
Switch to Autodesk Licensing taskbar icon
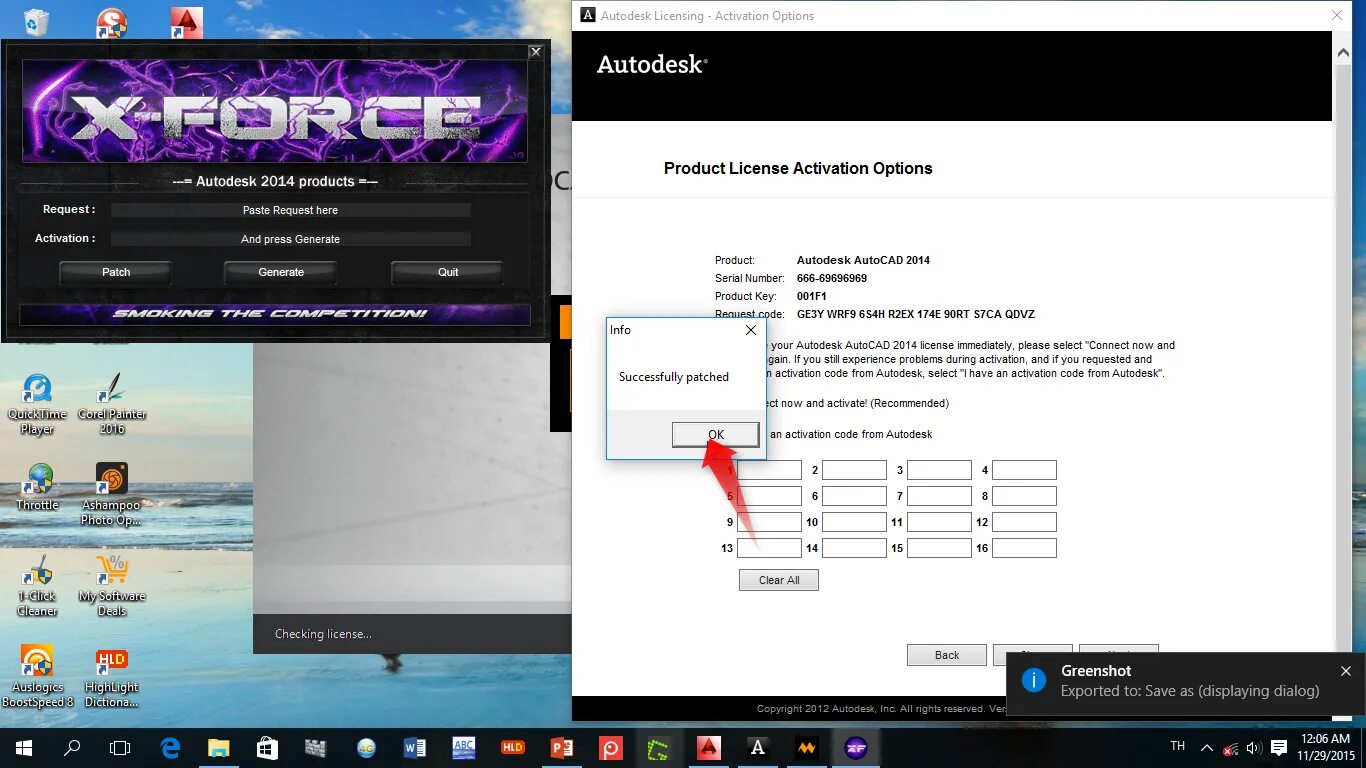757,747
